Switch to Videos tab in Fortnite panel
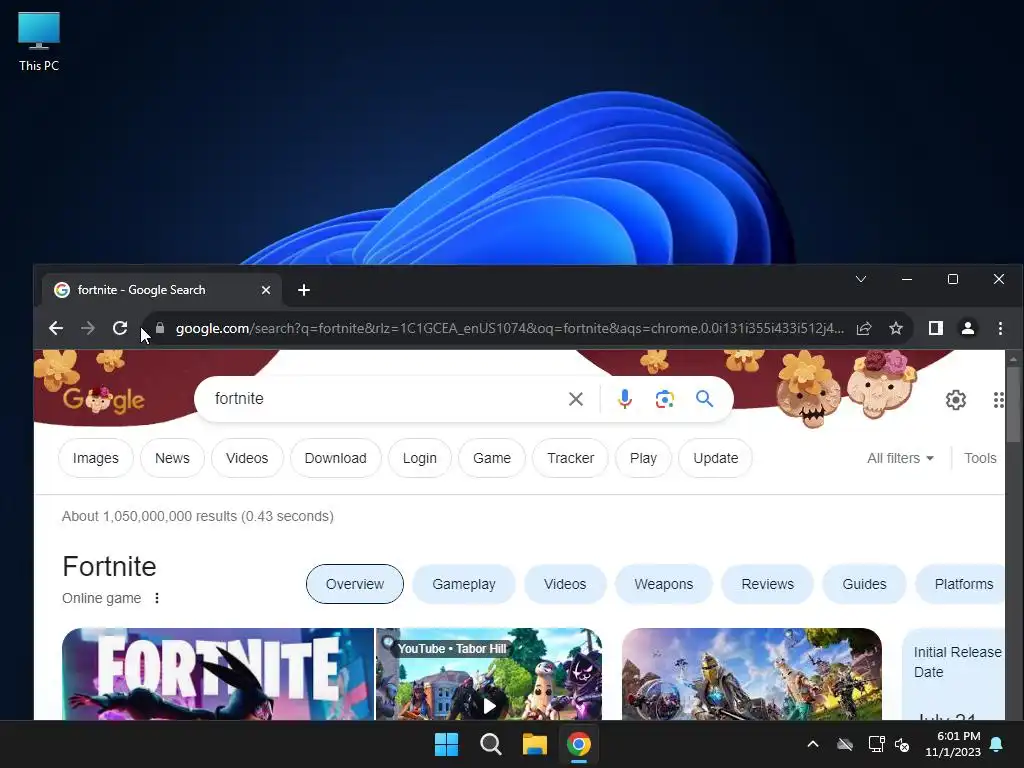 point(565,584)
